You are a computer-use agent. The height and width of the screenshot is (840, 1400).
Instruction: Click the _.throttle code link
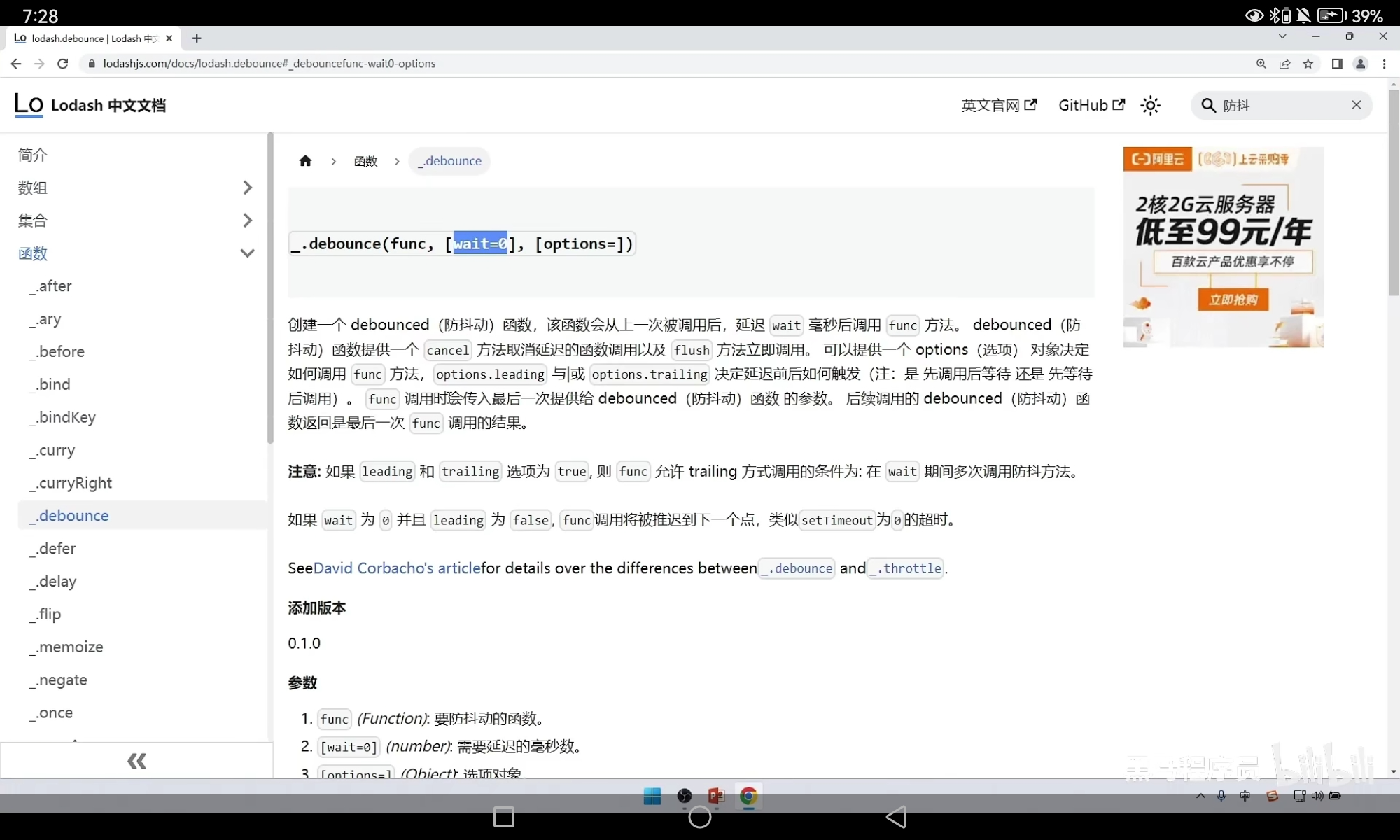coord(906,568)
